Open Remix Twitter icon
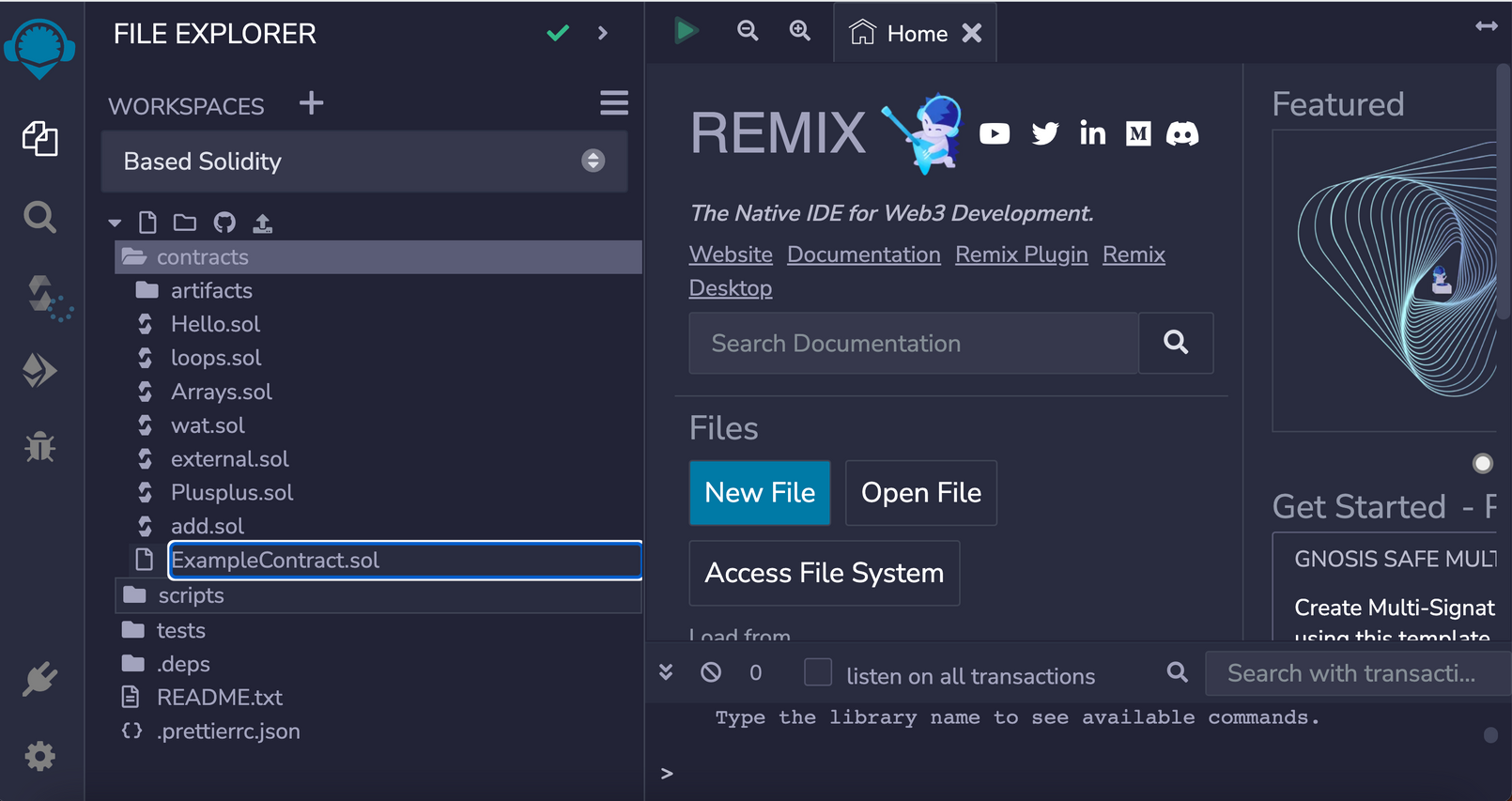The width and height of the screenshot is (1512, 801). (x=1045, y=133)
